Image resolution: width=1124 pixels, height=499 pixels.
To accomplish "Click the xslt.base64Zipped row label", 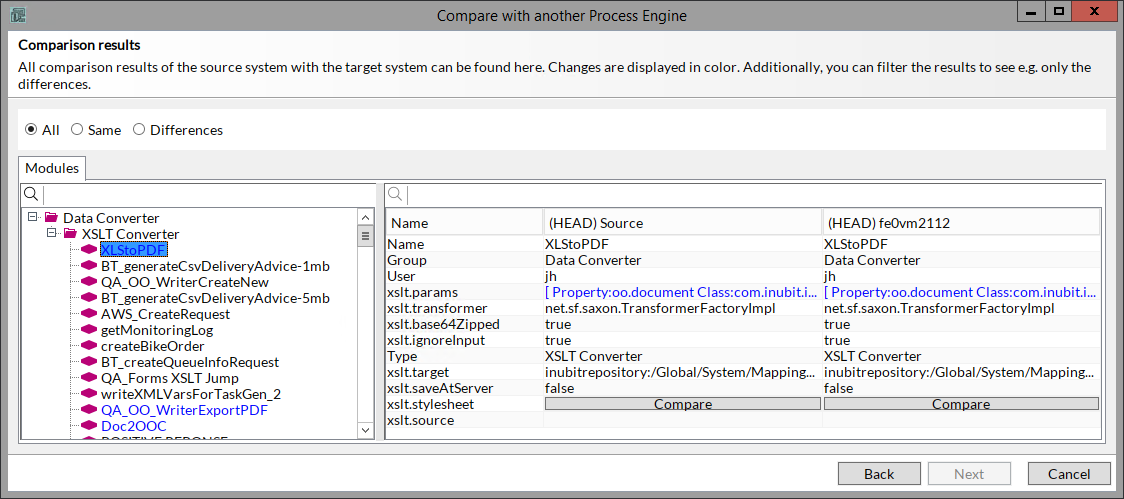I will [x=443, y=324].
